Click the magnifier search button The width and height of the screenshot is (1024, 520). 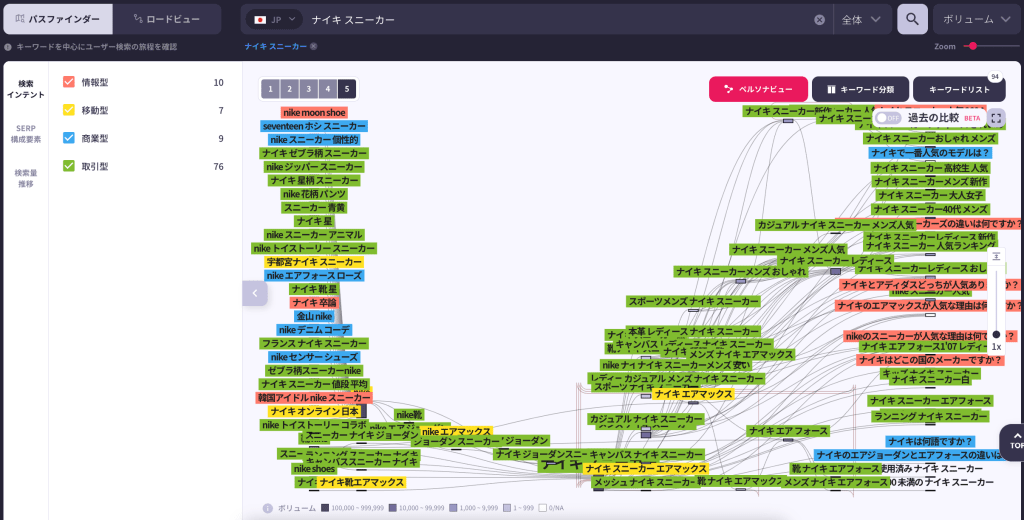point(911,19)
